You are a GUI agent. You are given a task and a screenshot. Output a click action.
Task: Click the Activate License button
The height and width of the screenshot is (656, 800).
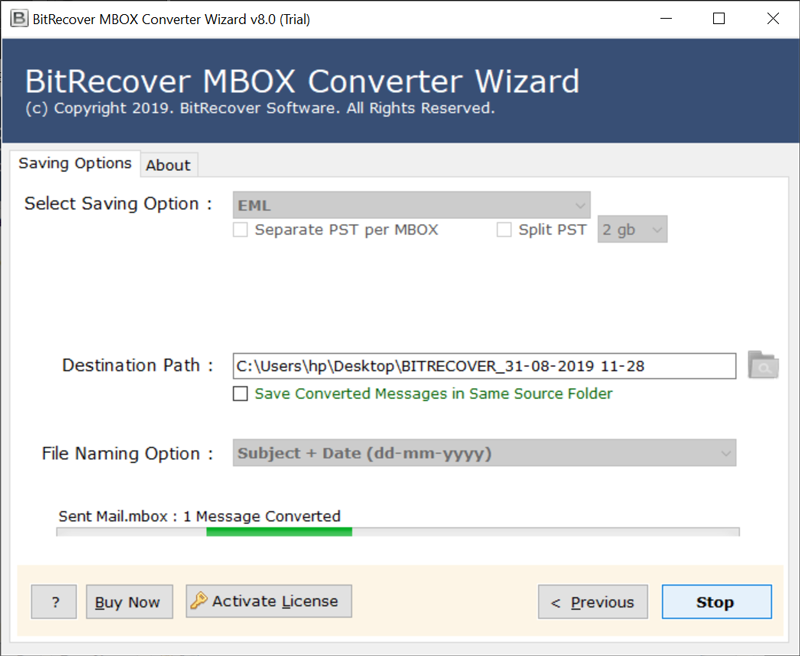pyautogui.click(x=268, y=601)
